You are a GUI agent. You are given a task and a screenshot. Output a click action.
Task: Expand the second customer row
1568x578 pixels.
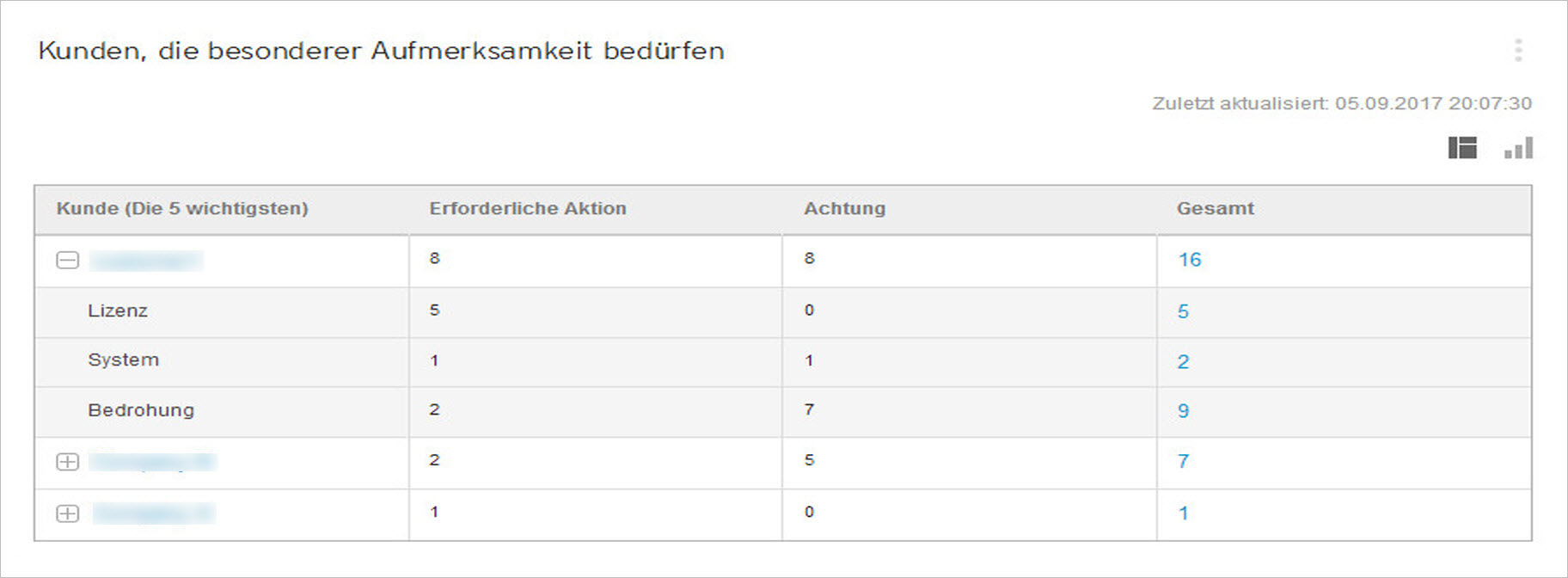[x=67, y=462]
